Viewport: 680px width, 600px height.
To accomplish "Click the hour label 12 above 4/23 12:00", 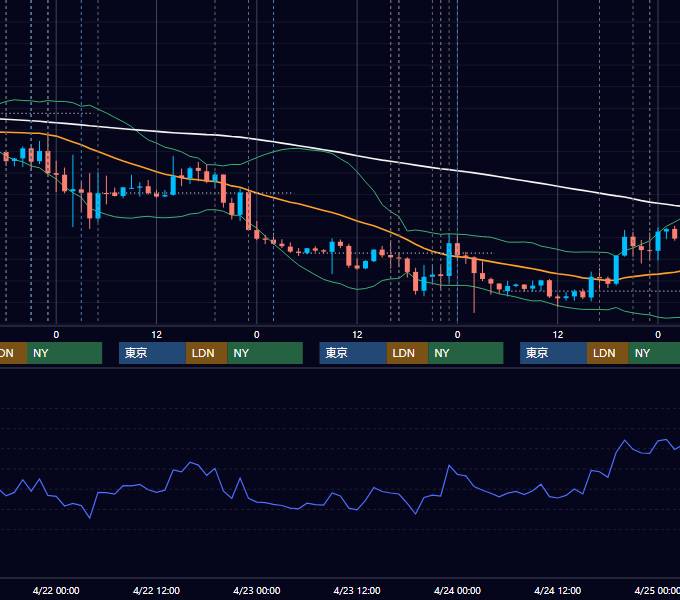I will (x=357, y=335).
